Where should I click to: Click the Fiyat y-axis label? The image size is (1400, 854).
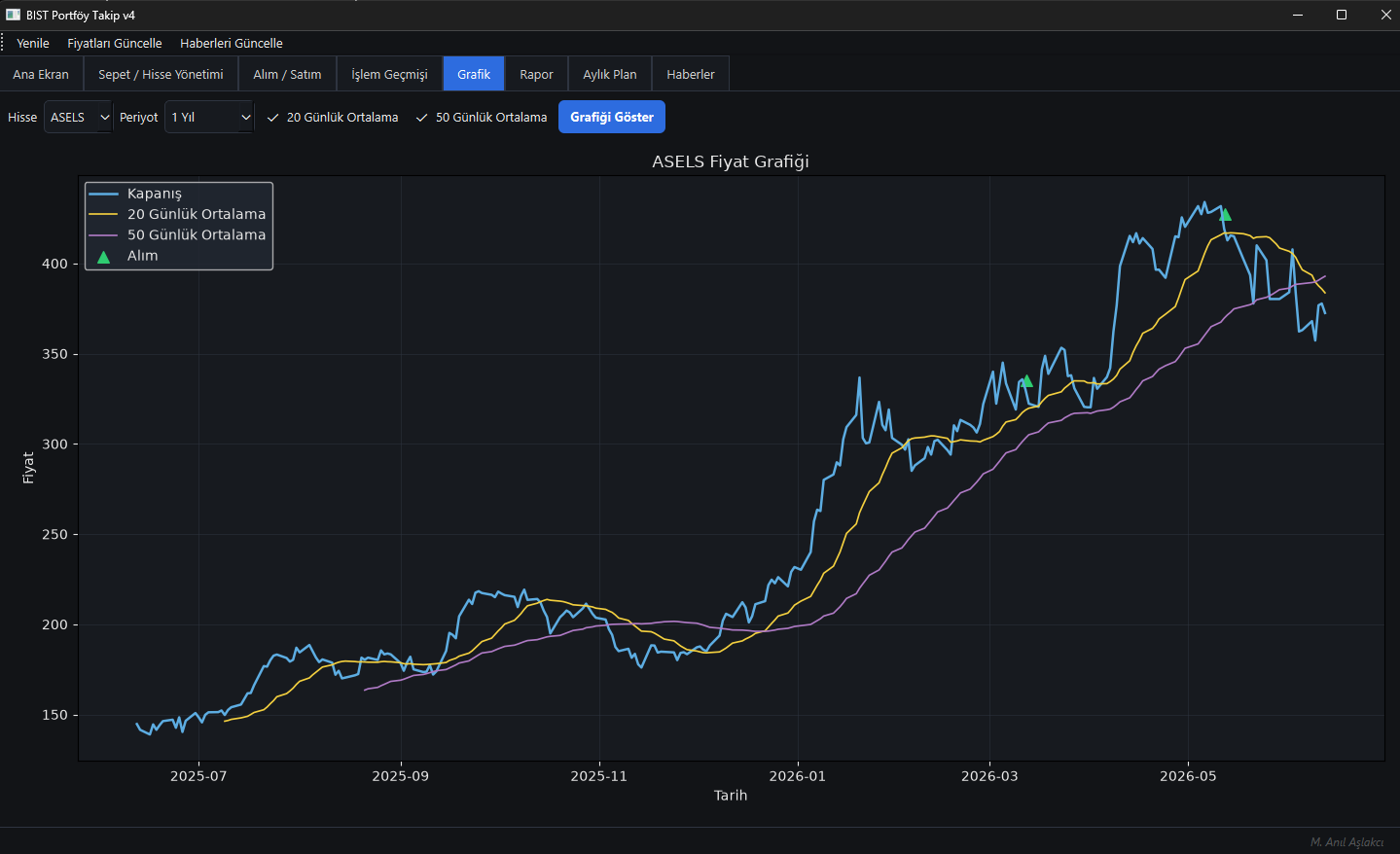pos(28,468)
